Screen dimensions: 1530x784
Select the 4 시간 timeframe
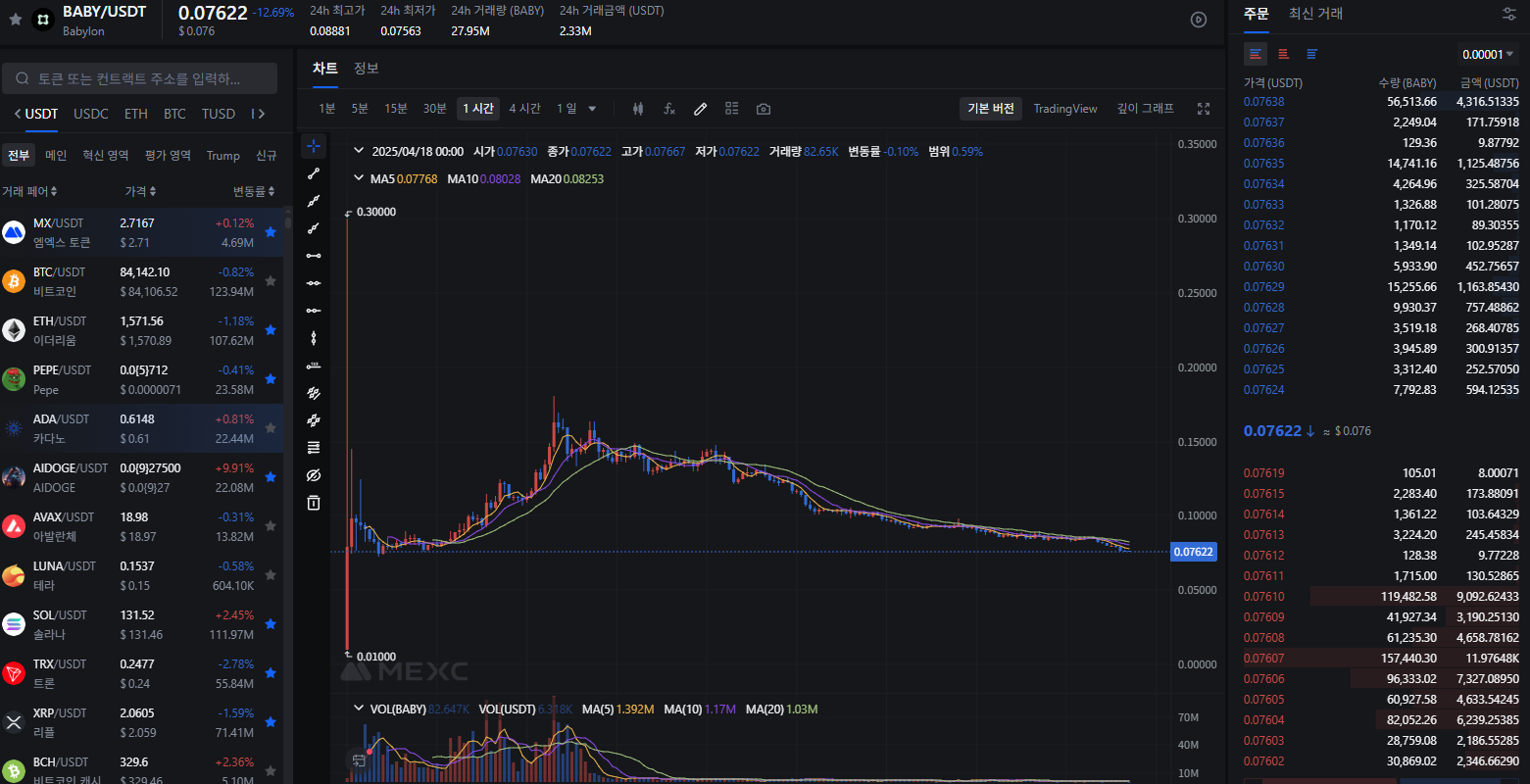coord(524,109)
